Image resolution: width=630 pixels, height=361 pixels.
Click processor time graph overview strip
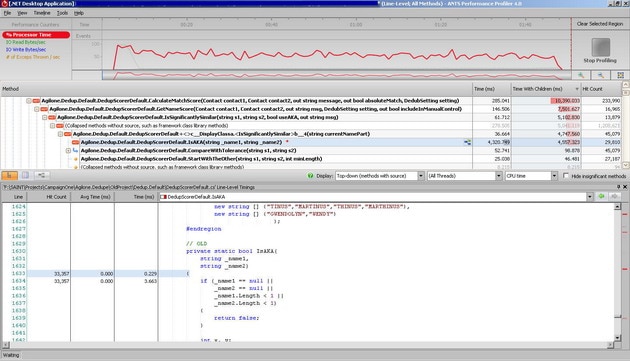click(x=337, y=75)
